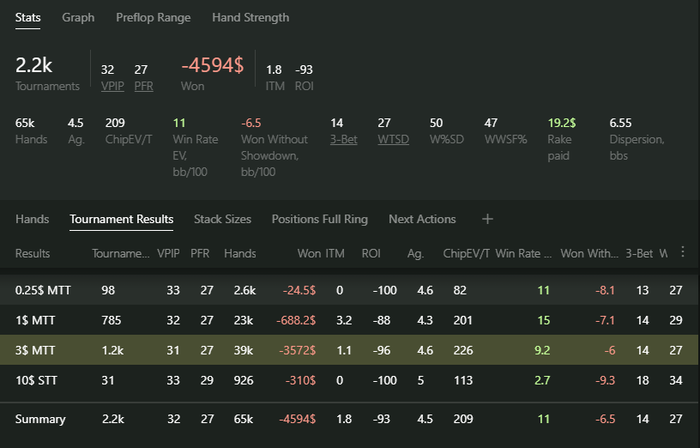The height and width of the screenshot is (448, 700).
Task: Click the PFR stat link
Action: click(143, 86)
